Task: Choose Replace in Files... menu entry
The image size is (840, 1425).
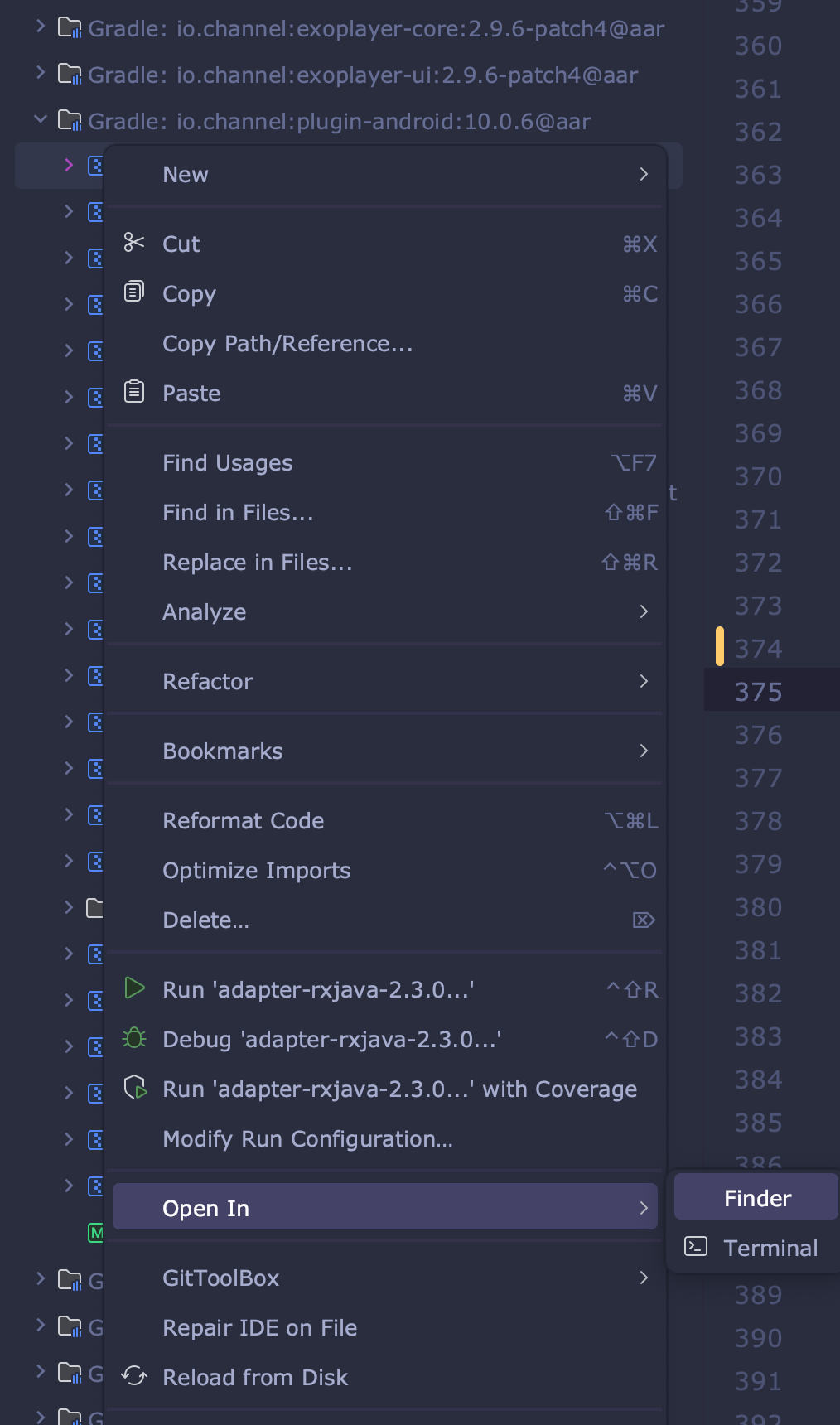Action: coord(385,562)
